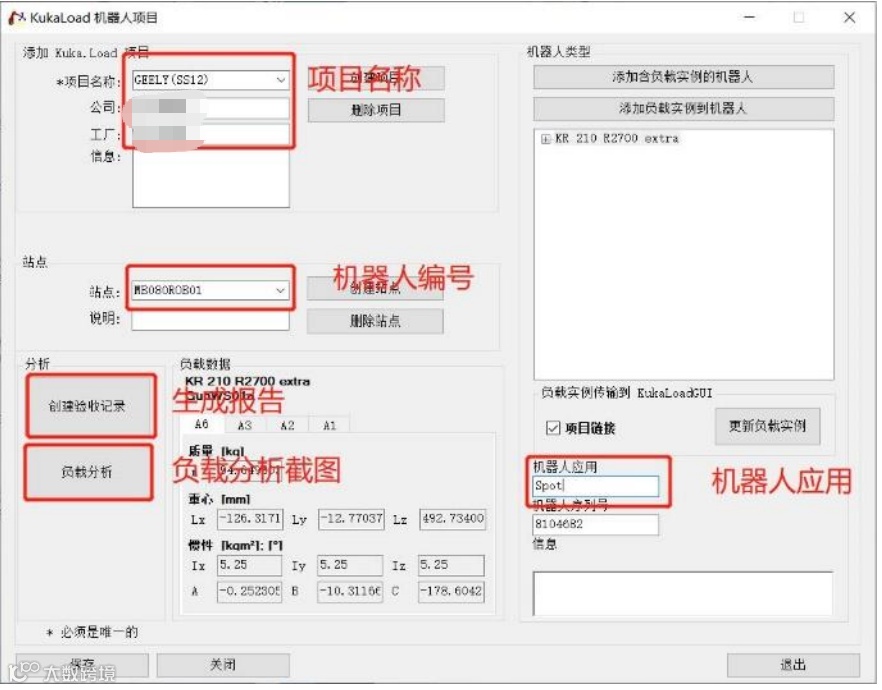Viewport: 882px width, 690px height.
Task: Toggle the 项目链接 checkbox
Action: click(x=553, y=428)
